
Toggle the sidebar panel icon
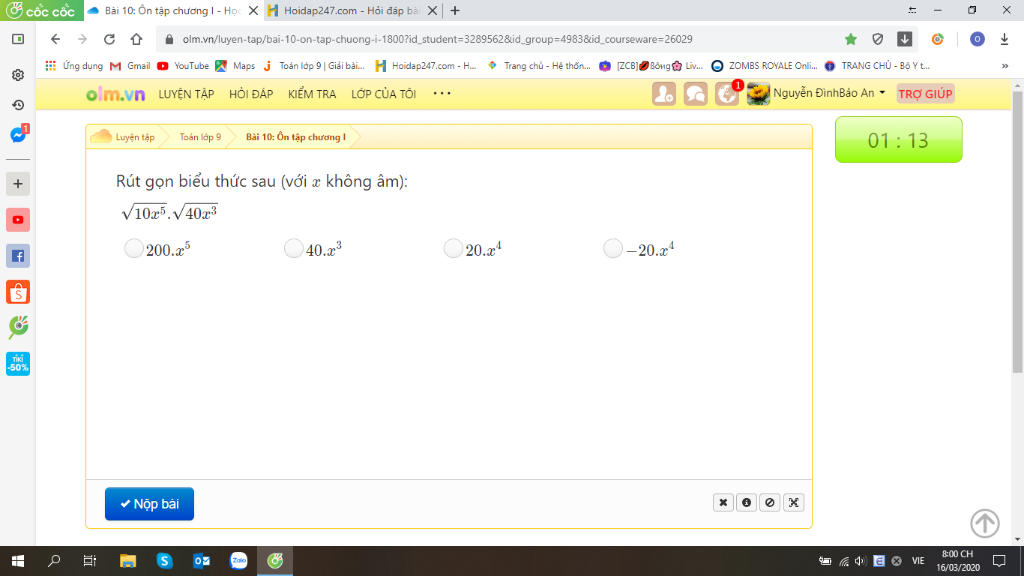18,39
